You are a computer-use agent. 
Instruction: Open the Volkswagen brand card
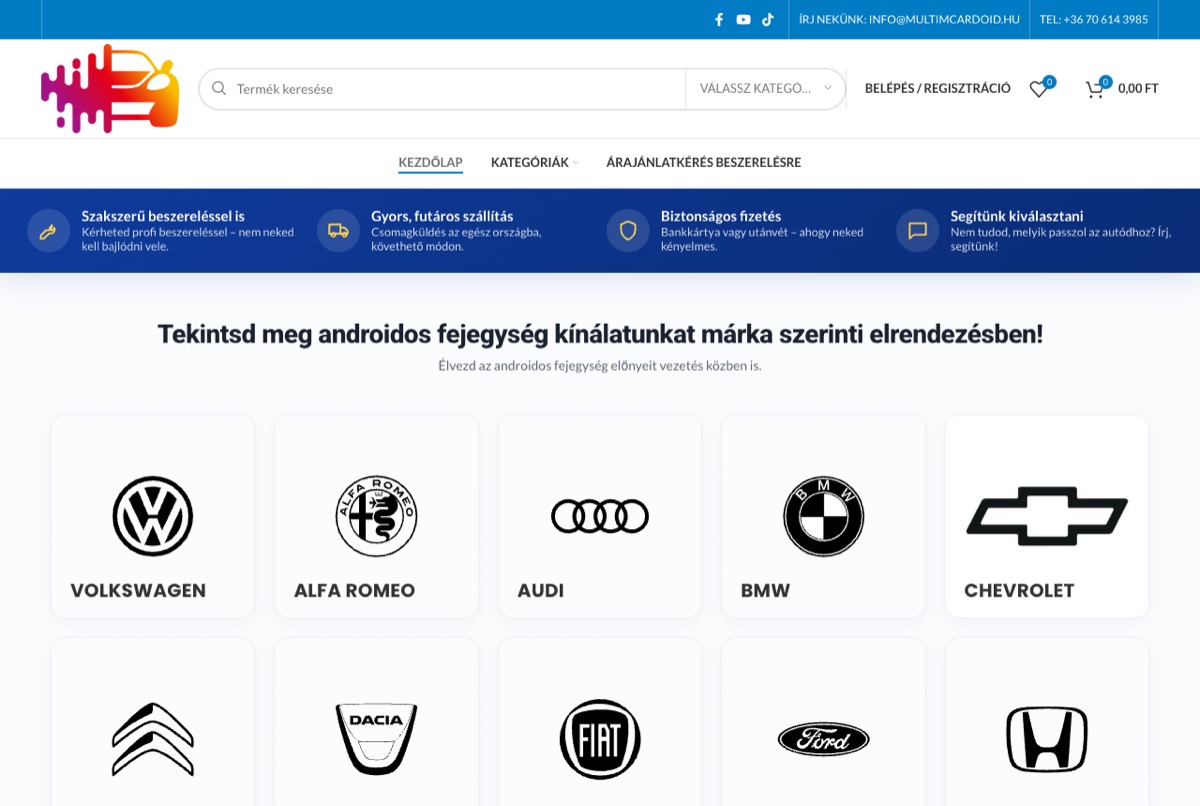(x=153, y=516)
